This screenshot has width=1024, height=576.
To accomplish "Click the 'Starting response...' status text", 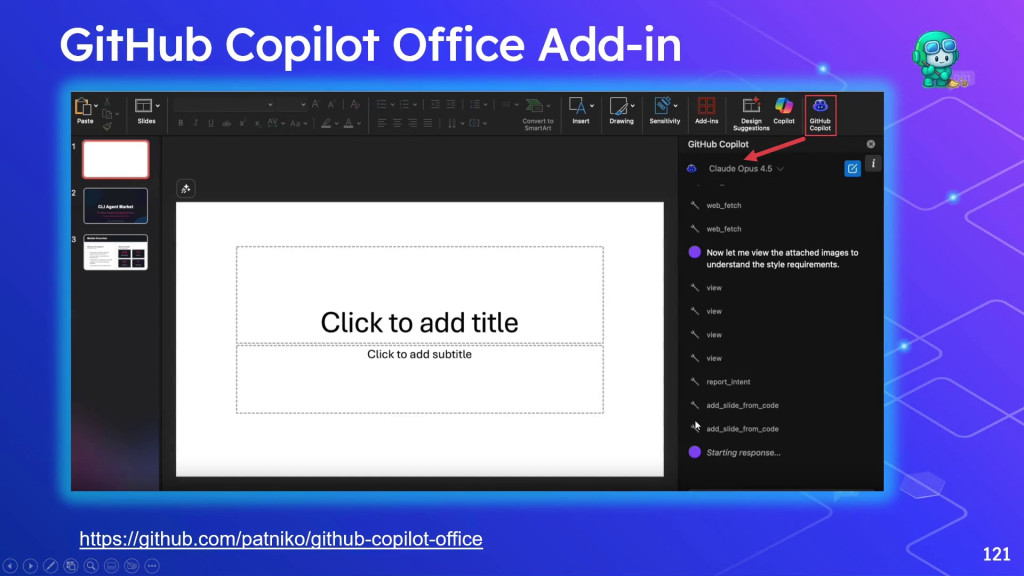I will click(743, 453).
